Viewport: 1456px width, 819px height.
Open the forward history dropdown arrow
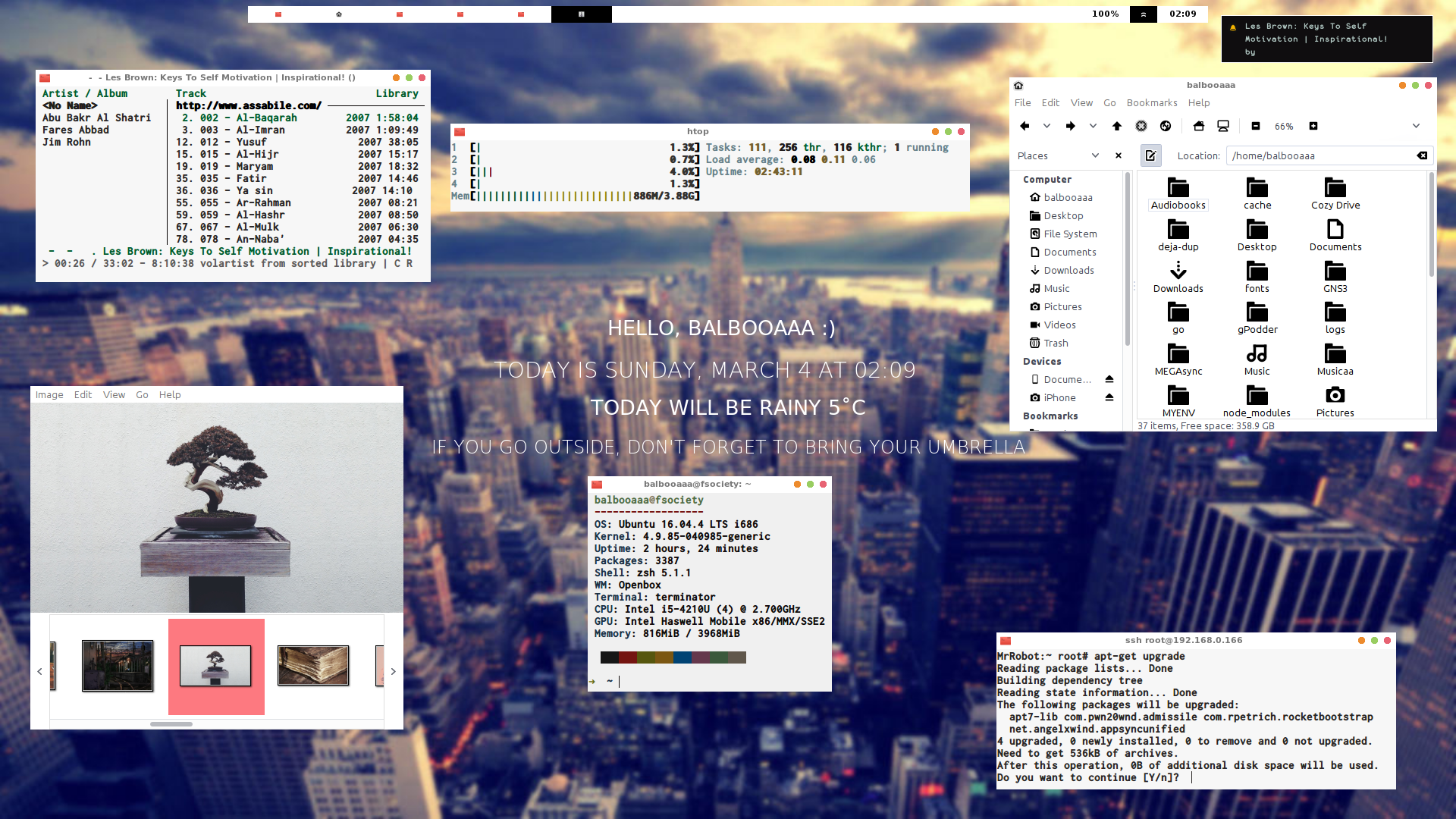click(x=1093, y=126)
